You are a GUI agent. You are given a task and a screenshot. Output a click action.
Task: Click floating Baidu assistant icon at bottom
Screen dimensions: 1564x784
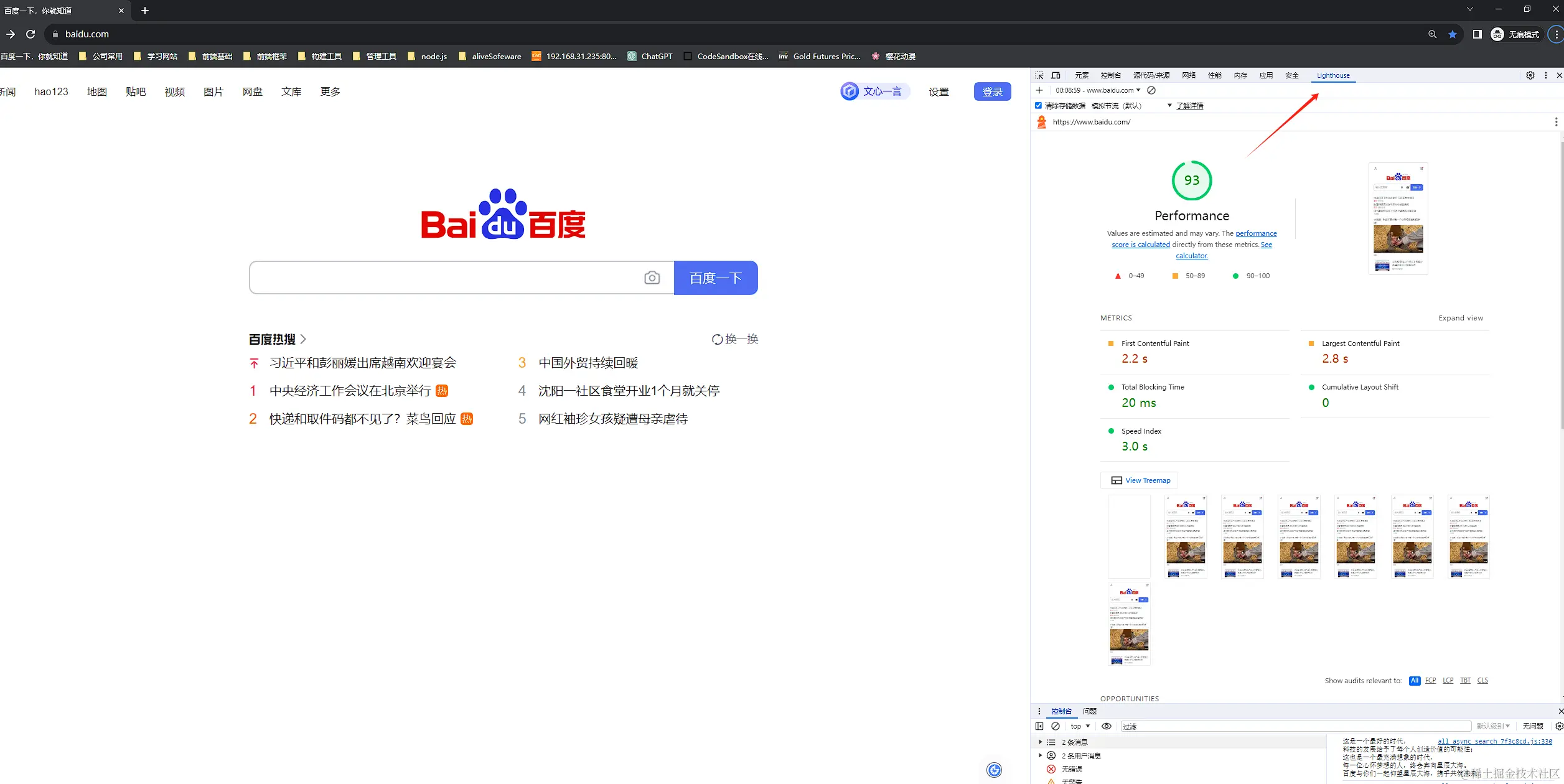[995, 770]
